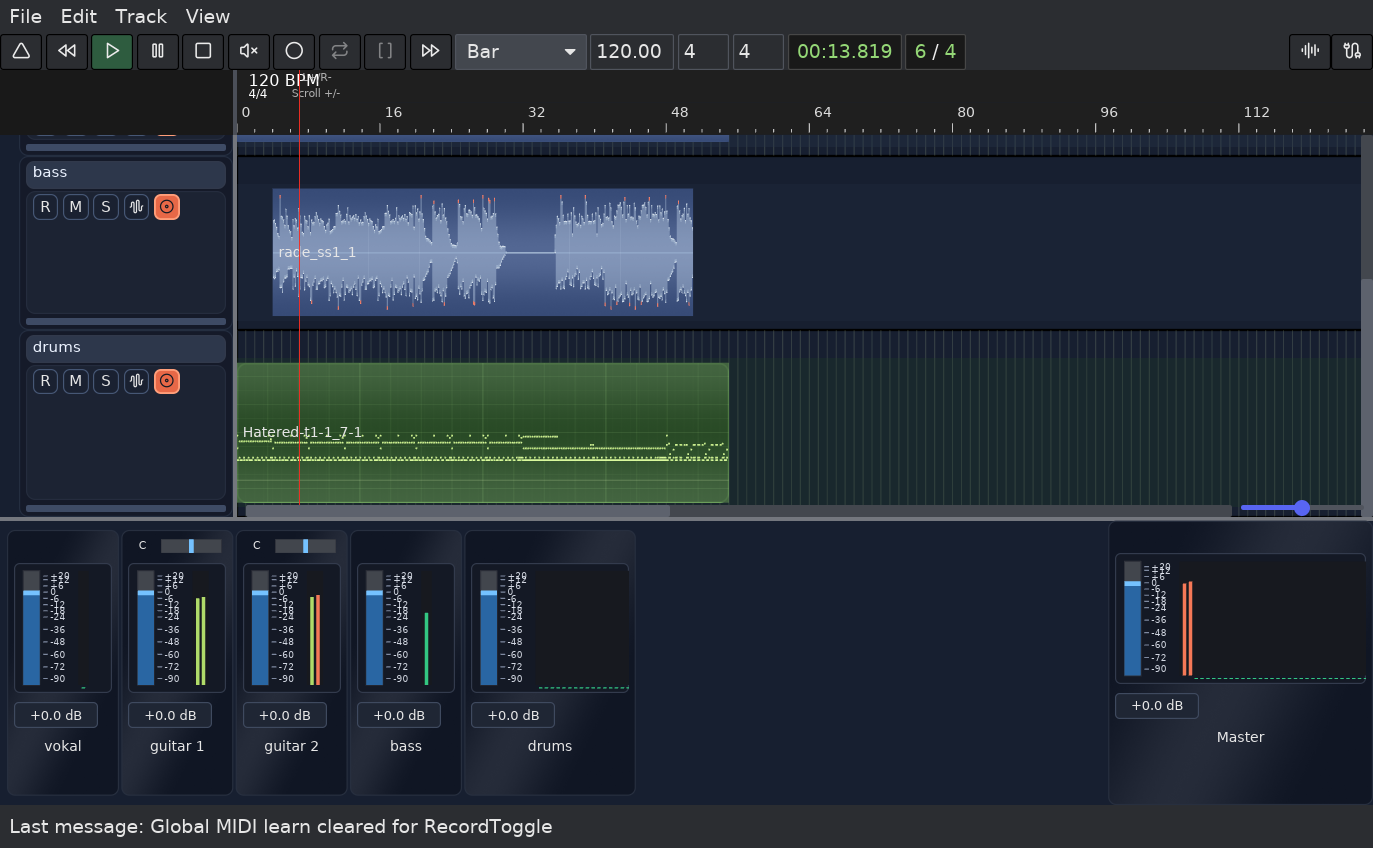Click the punch range bracket icon
Viewport: 1373px width, 848px height.
point(385,51)
